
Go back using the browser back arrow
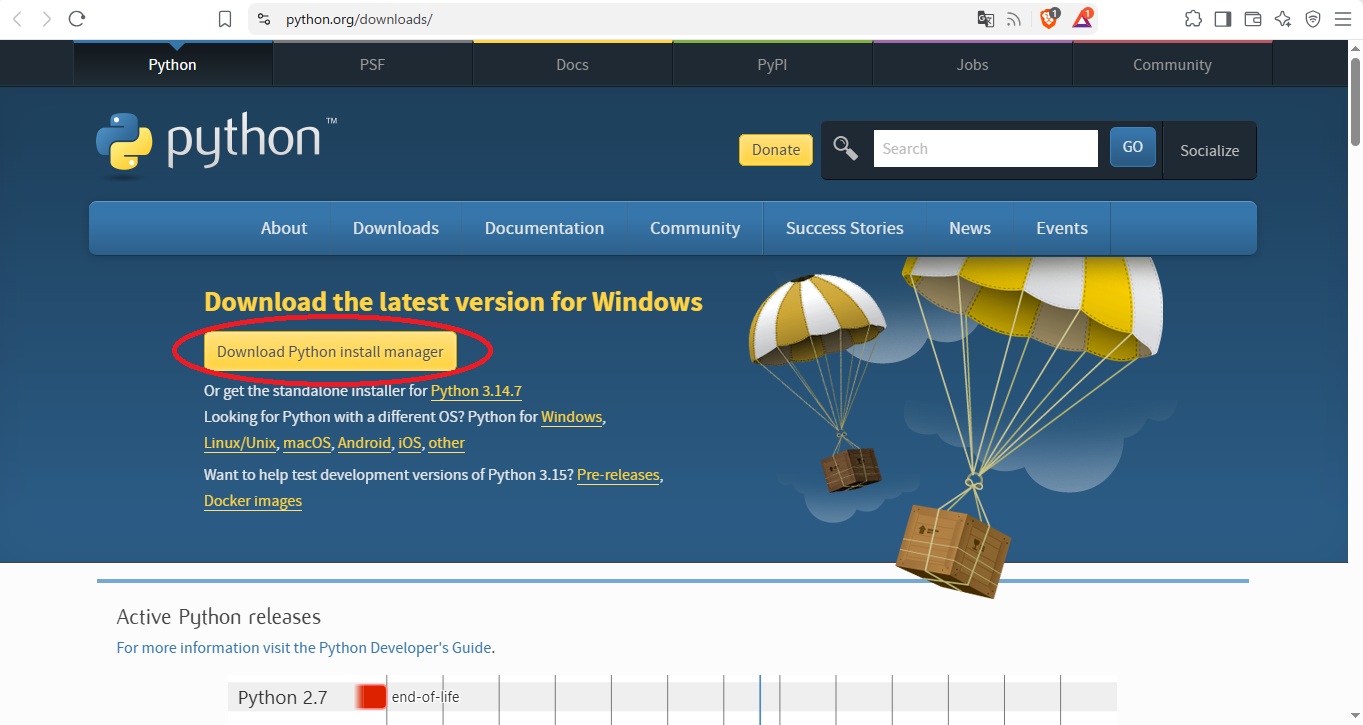19,19
